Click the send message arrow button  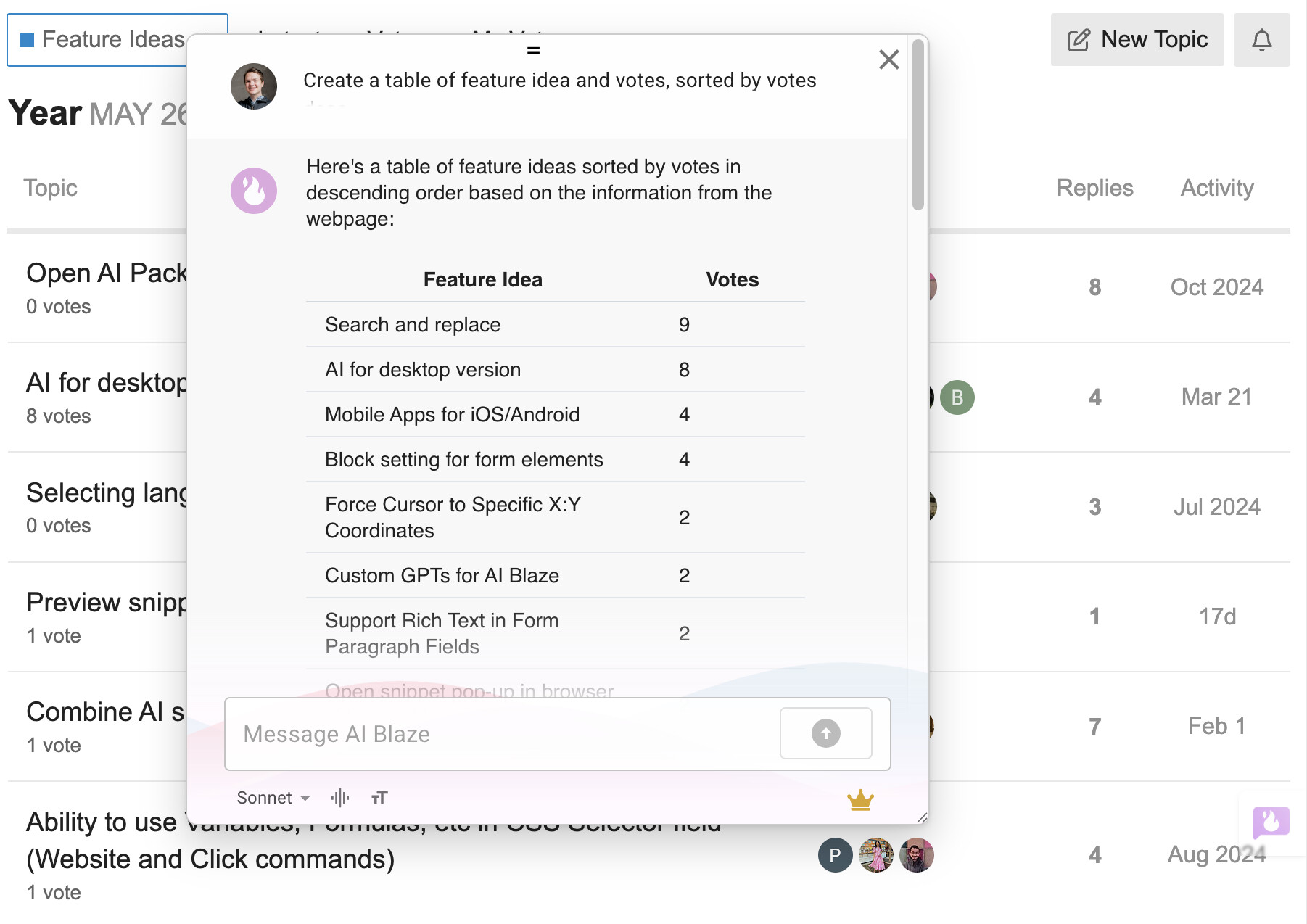(x=825, y=733)
